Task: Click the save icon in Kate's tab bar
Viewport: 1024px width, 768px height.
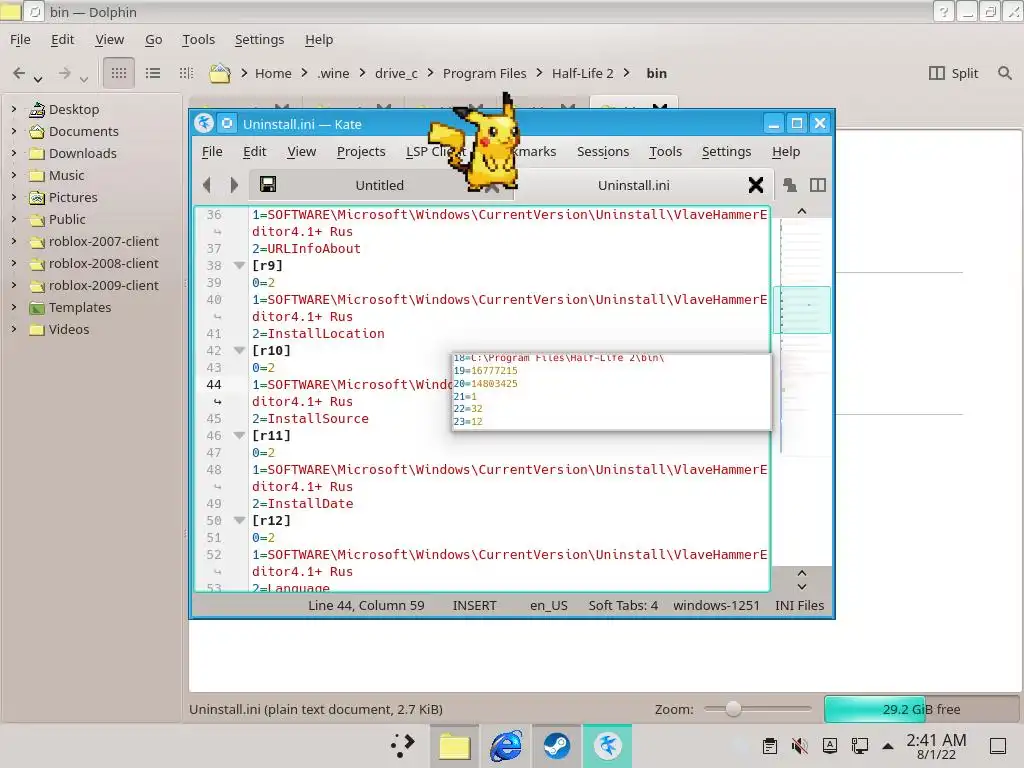Action: (x=268, y=185)
